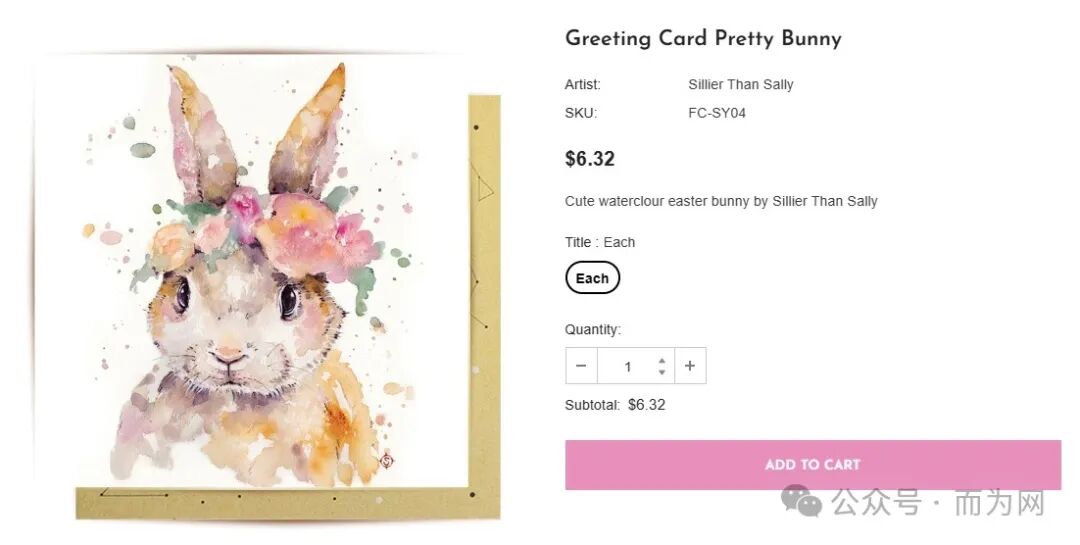The width and height of the screenshot is (1080, 545).
Task: Click the small down arrow in quantity field
Action: 662,372
